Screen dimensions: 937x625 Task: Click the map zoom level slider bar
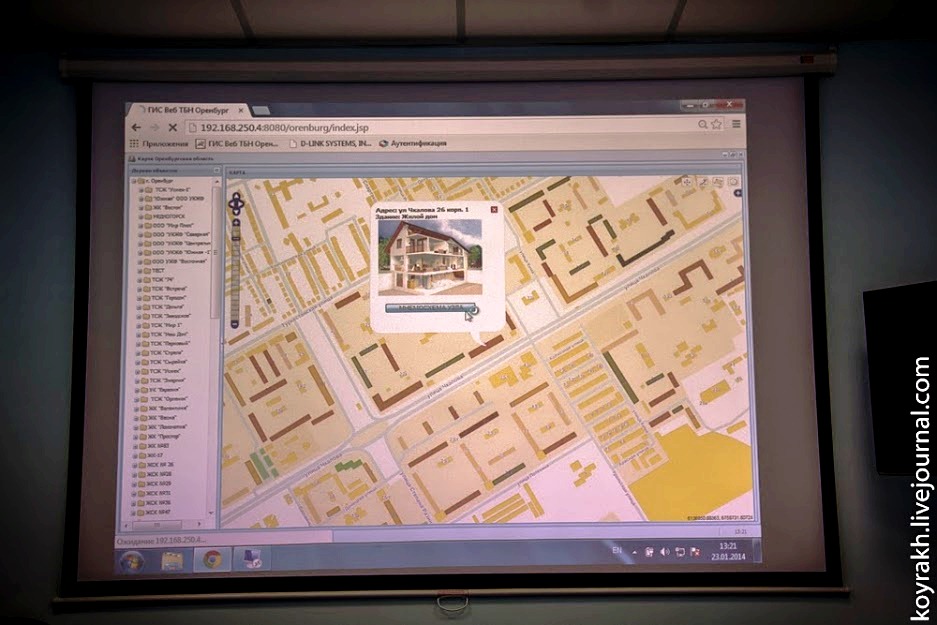pos(235,270)
